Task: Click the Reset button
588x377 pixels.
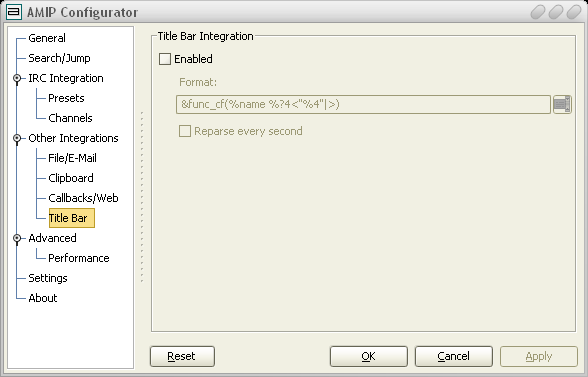Action: (182, 356)
